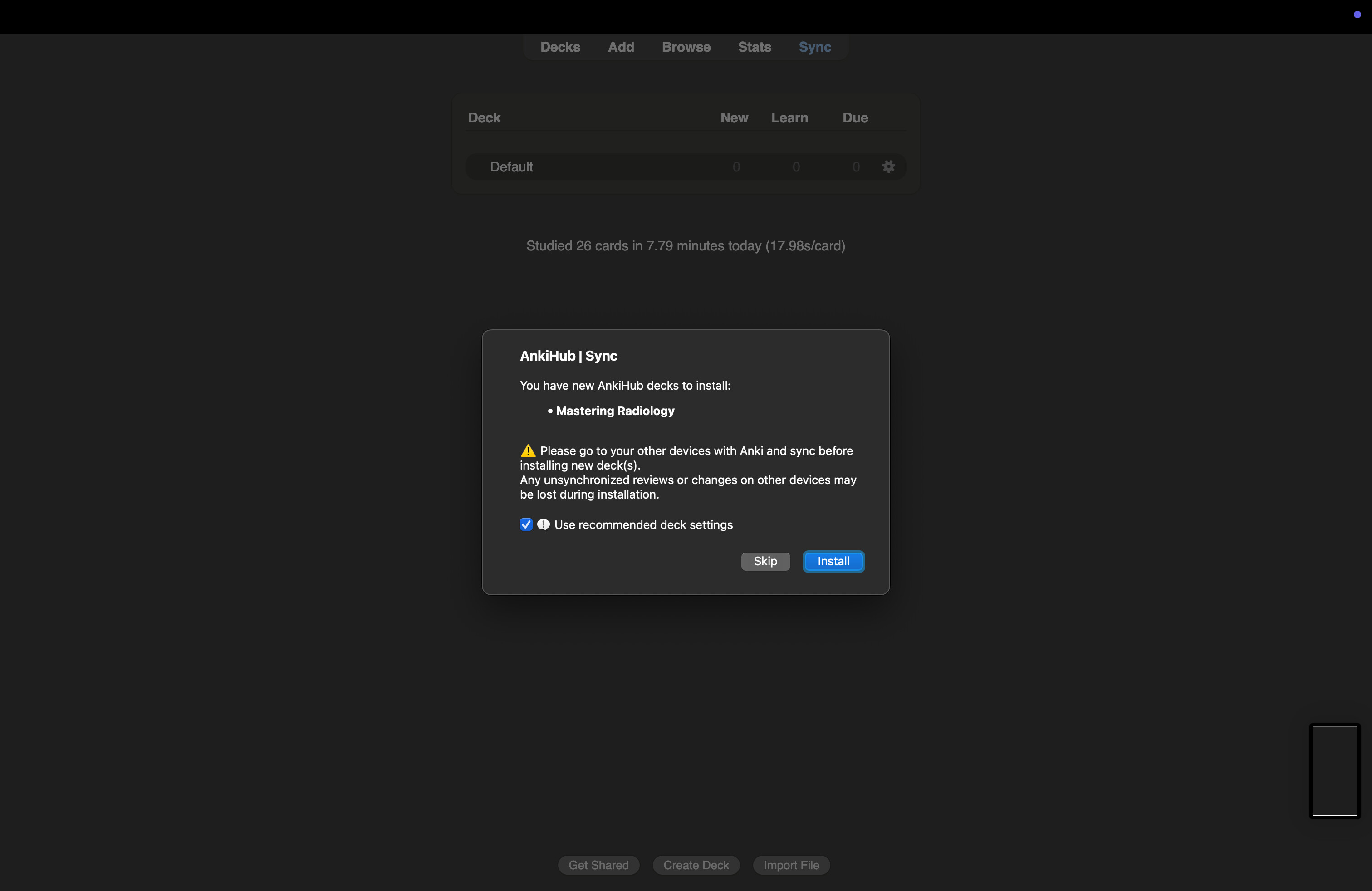1372x891 pixels.
Task: Click the Due column header
Action: click(x=854, y=117)
